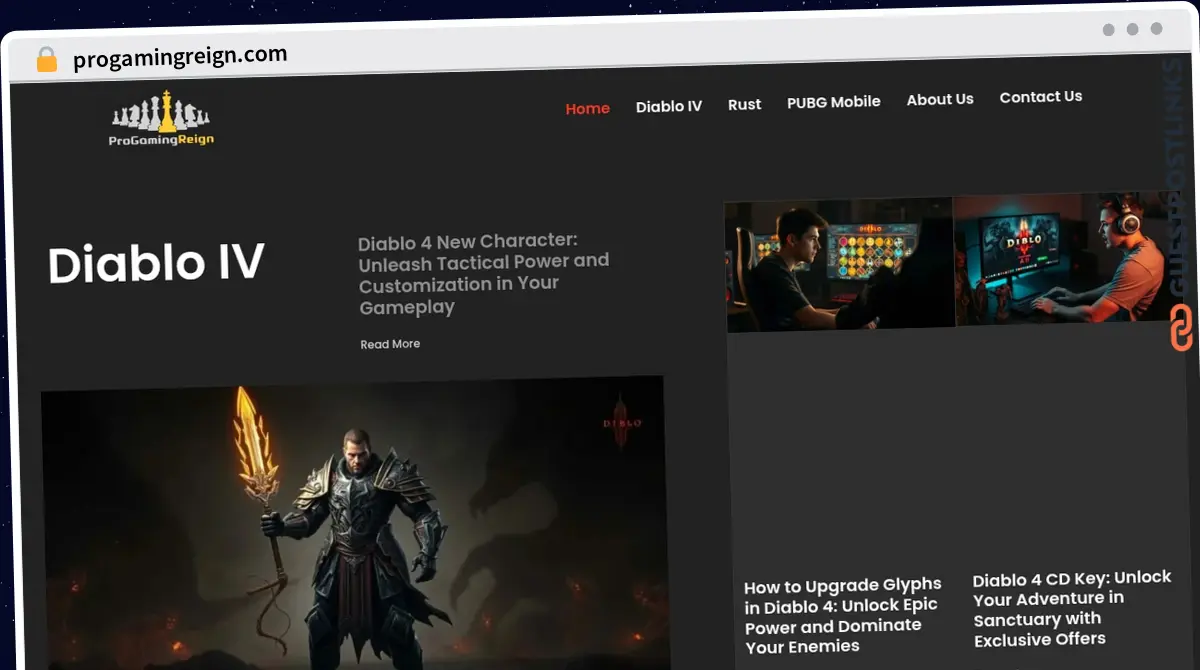Viewport: 1200px width, 670px height.
Task: Click the progamingreign.com address text
Action: click(x=180, y=57)
